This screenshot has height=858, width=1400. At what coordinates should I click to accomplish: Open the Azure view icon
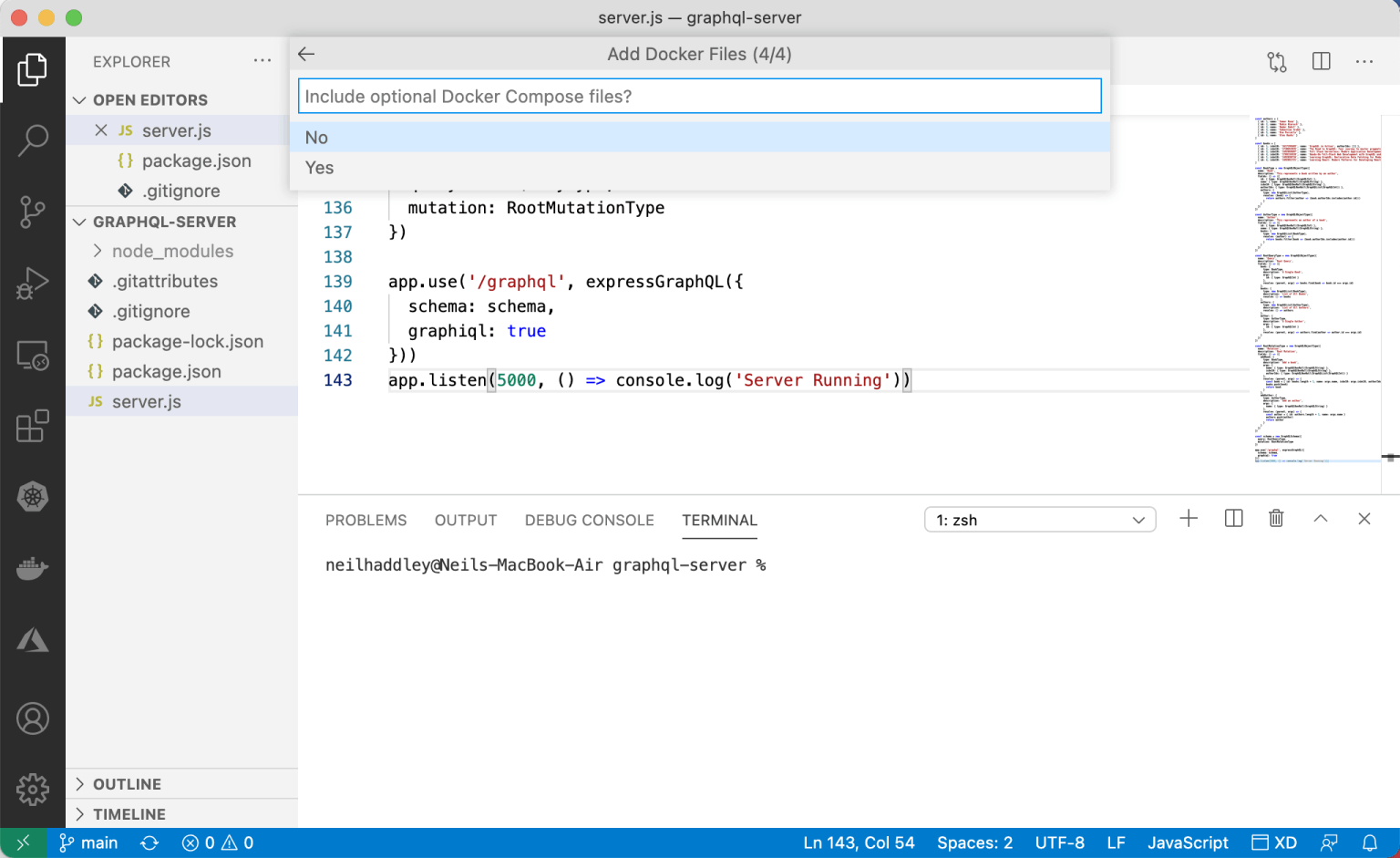tap(33, 640)
